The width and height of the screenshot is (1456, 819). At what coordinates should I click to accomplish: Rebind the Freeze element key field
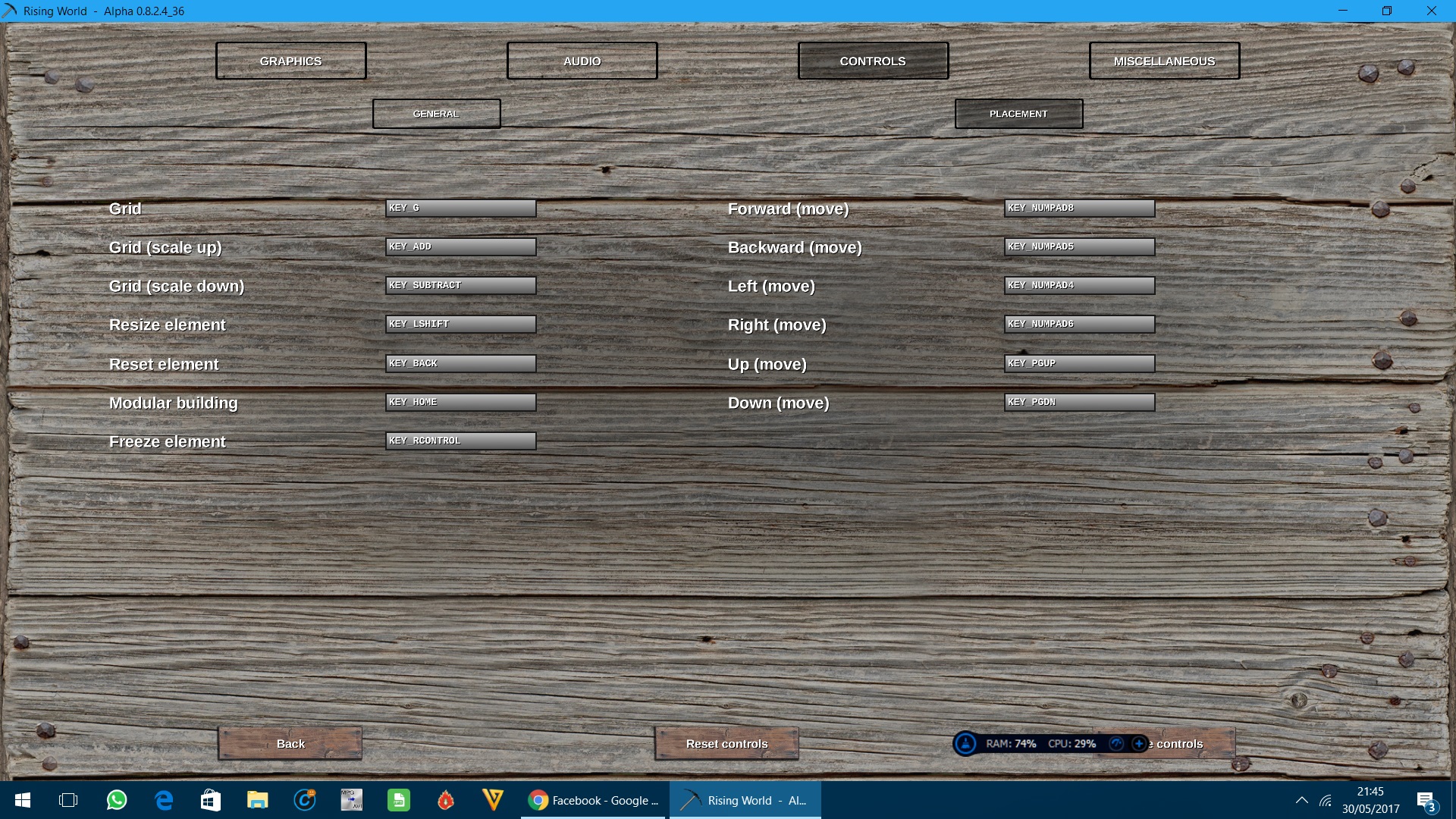[x=461, y=441]
